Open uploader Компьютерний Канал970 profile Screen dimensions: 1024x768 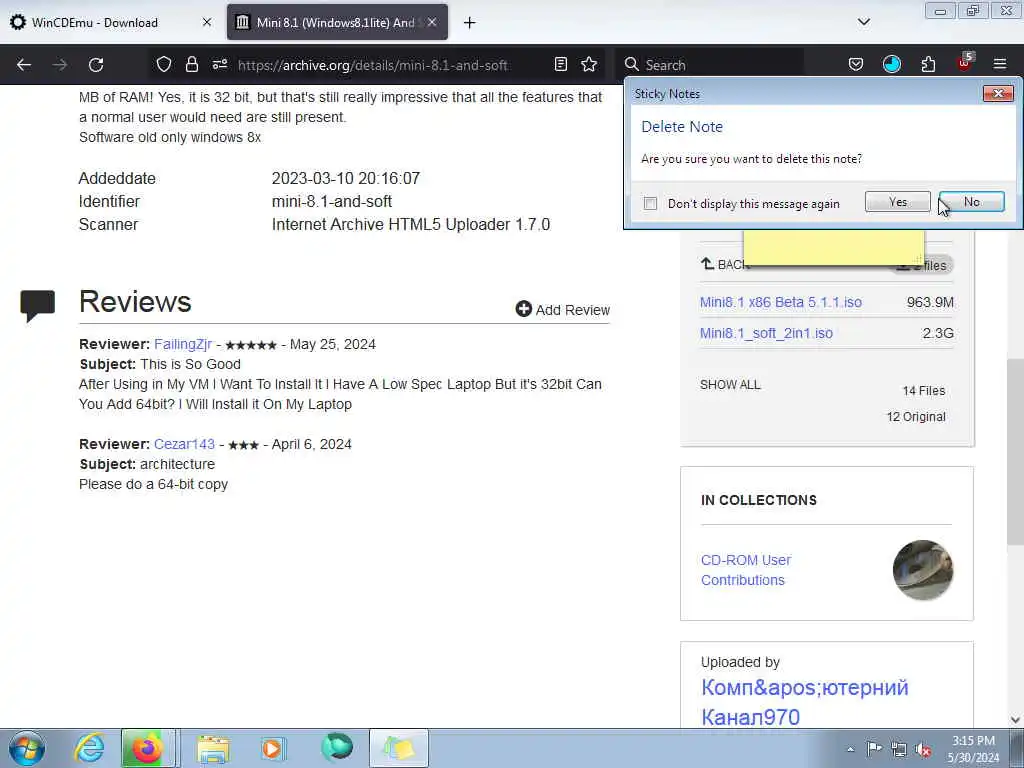(805, 702)
